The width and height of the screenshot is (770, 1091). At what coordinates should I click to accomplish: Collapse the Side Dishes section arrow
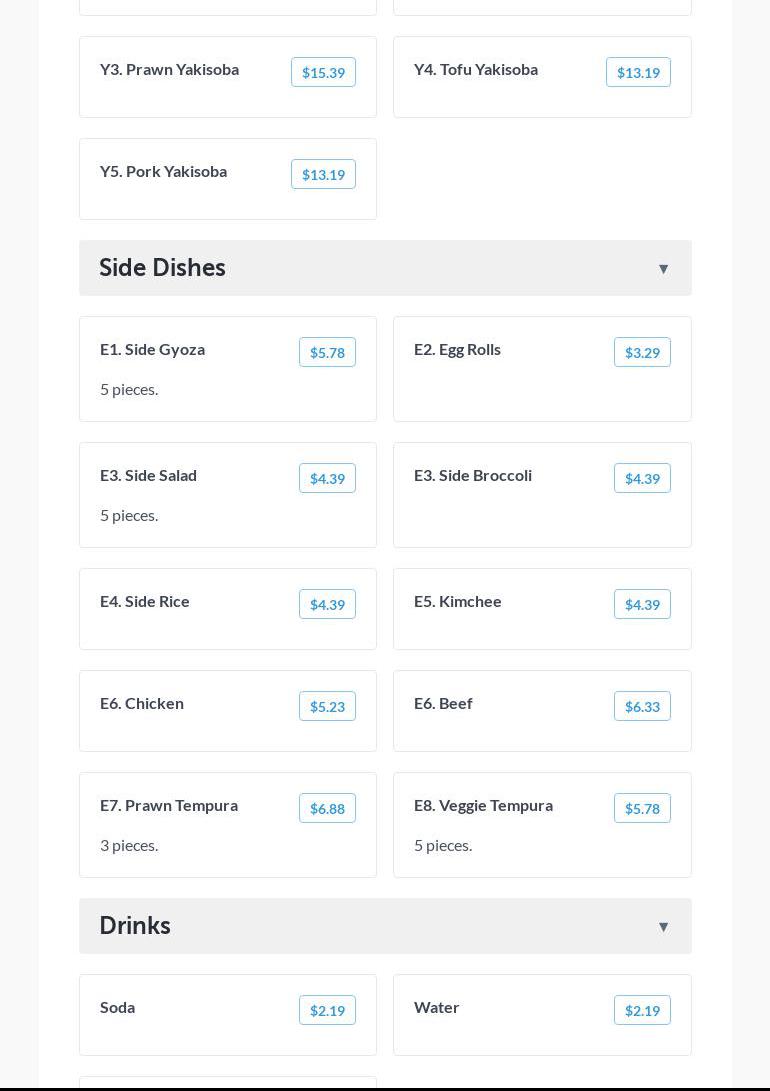click(x=663, y=268)
